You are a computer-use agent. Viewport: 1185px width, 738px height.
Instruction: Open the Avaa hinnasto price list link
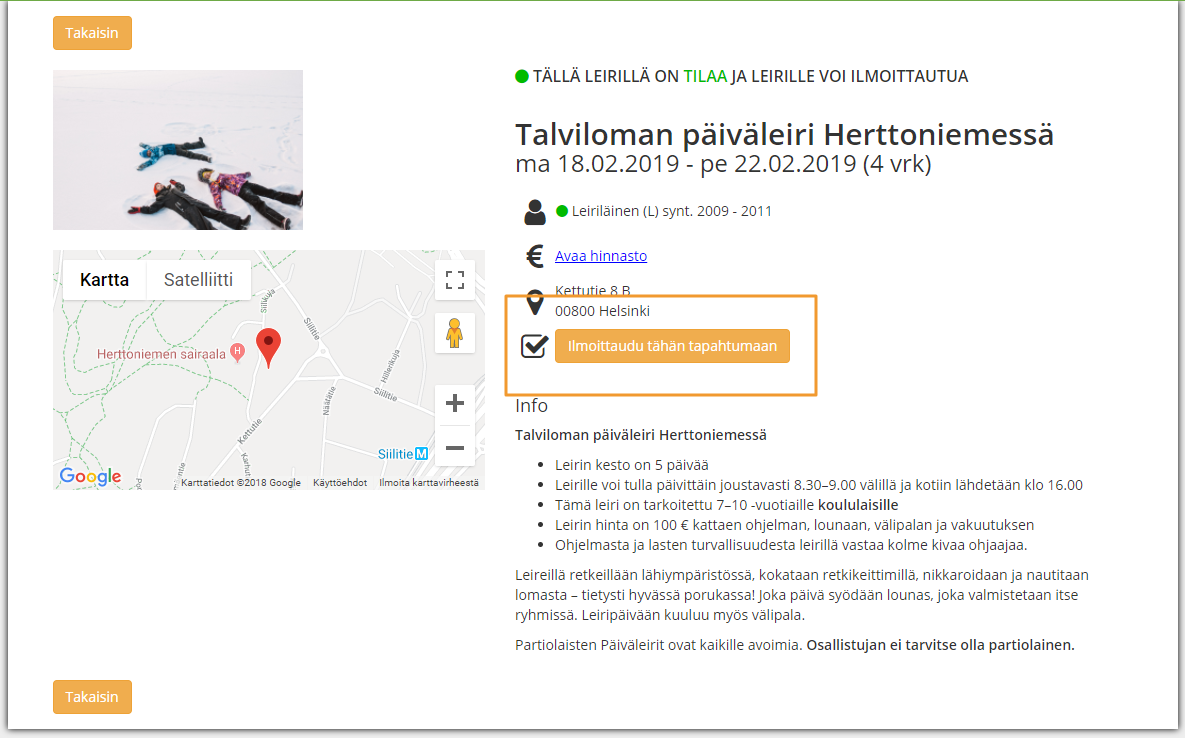click(x=601, y=256)
